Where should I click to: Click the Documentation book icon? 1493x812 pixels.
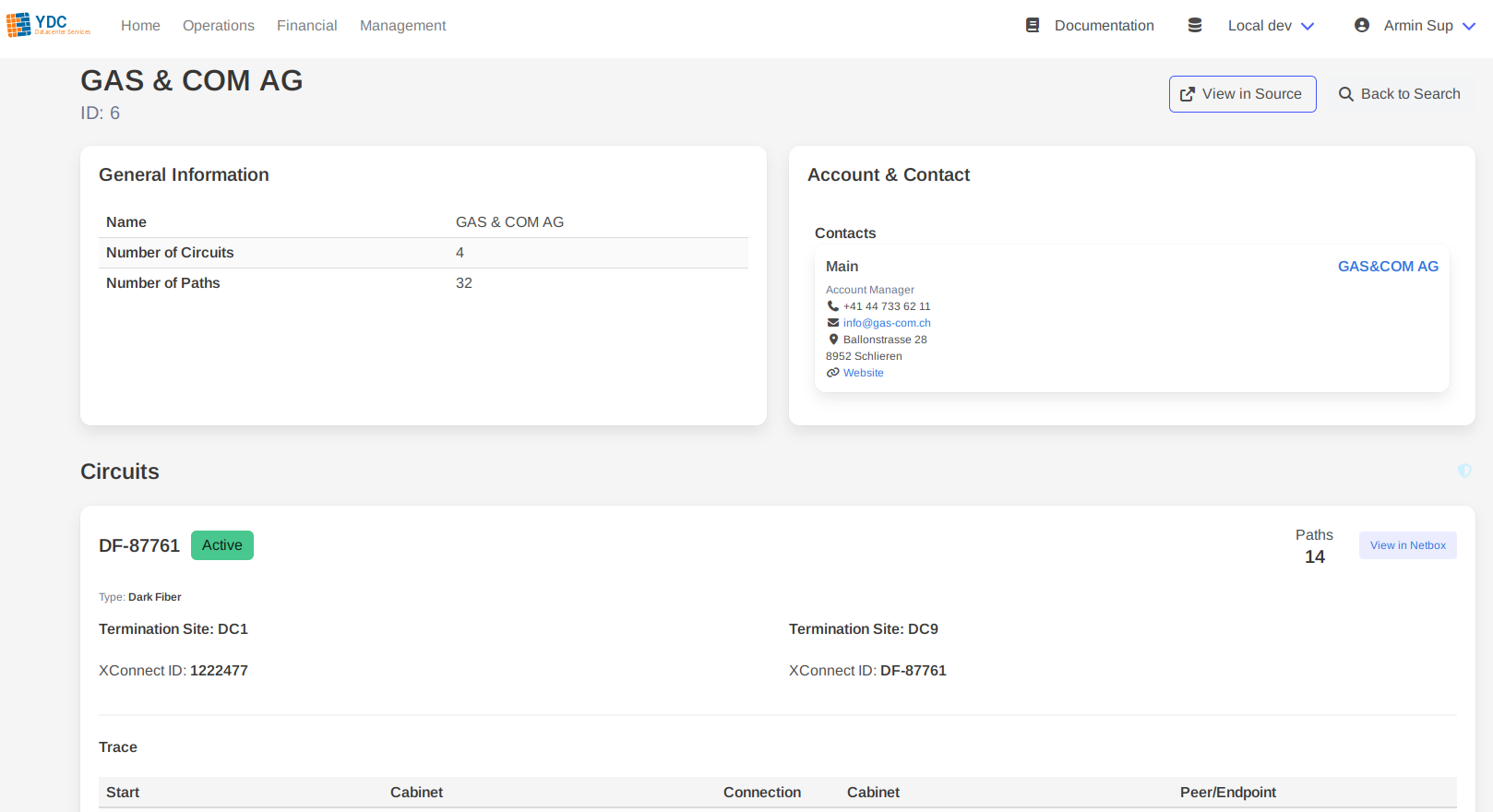(1033, 26)
